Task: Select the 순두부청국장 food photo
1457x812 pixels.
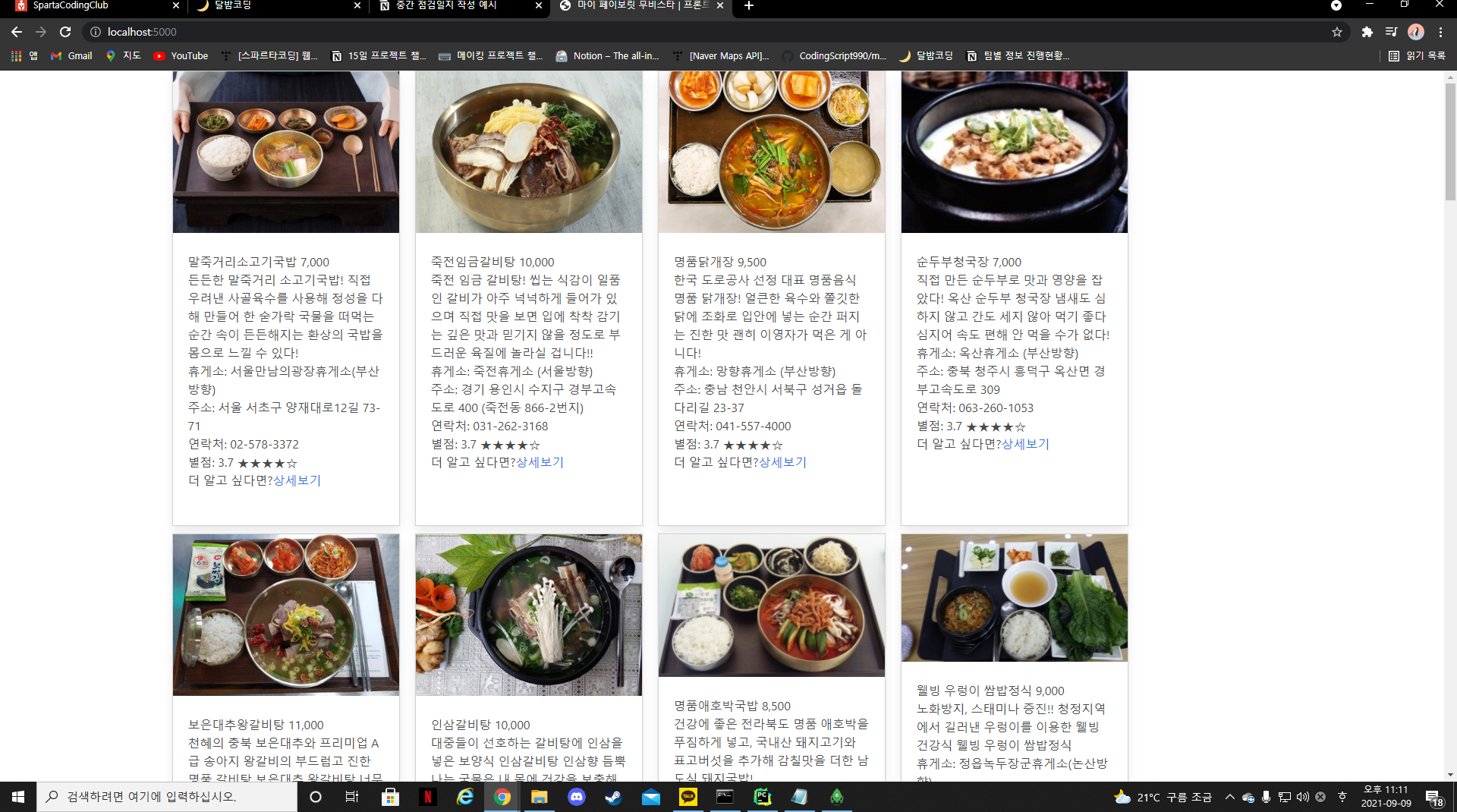Action: pyautogui.click(x=1015, y=152)
